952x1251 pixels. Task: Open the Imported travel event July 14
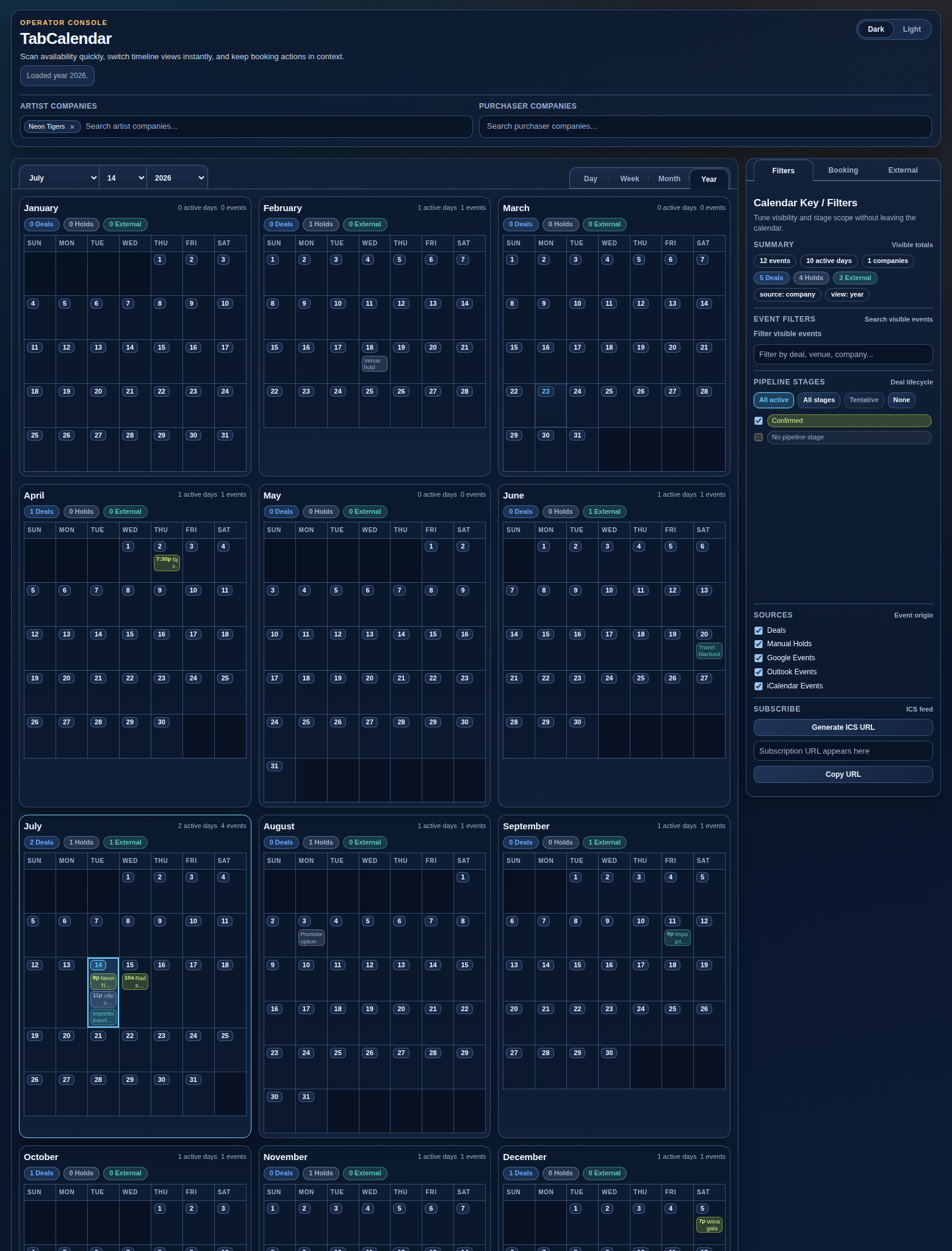click(x=103, y=1017)
